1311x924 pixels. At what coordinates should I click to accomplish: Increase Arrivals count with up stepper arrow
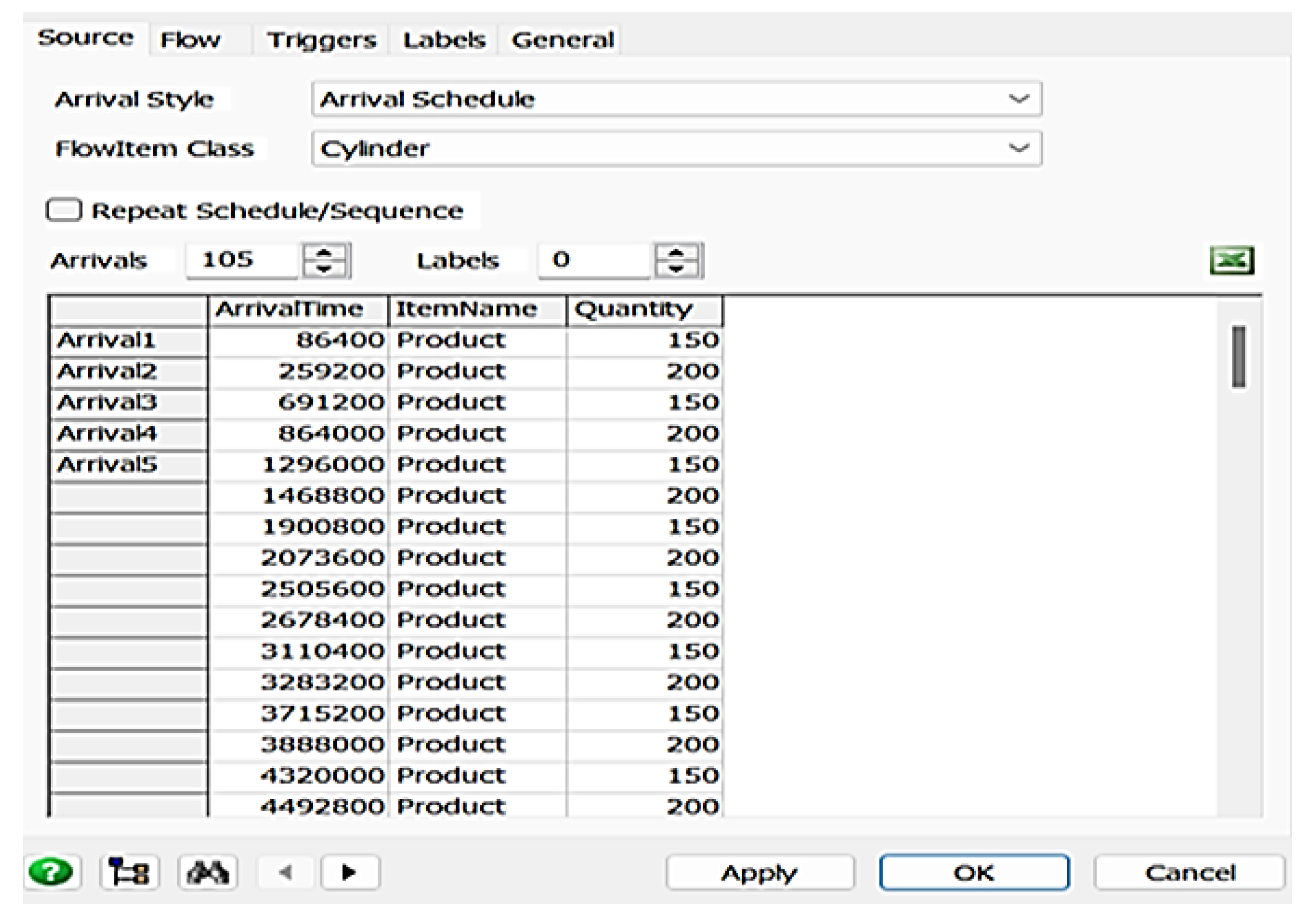click(325, 253)
